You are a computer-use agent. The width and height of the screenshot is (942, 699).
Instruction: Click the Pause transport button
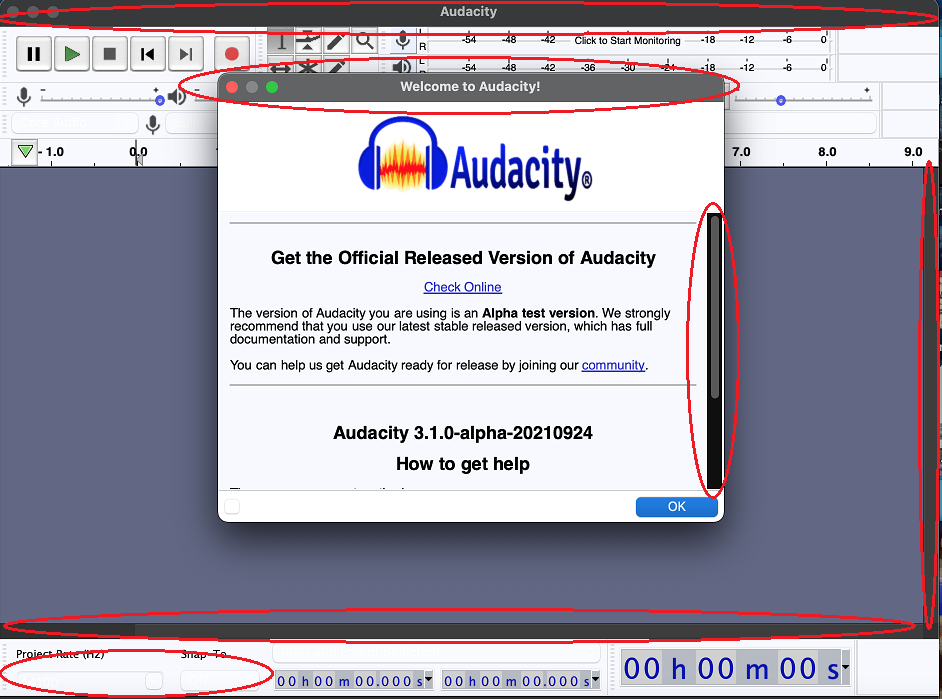(x=34, y=54)
